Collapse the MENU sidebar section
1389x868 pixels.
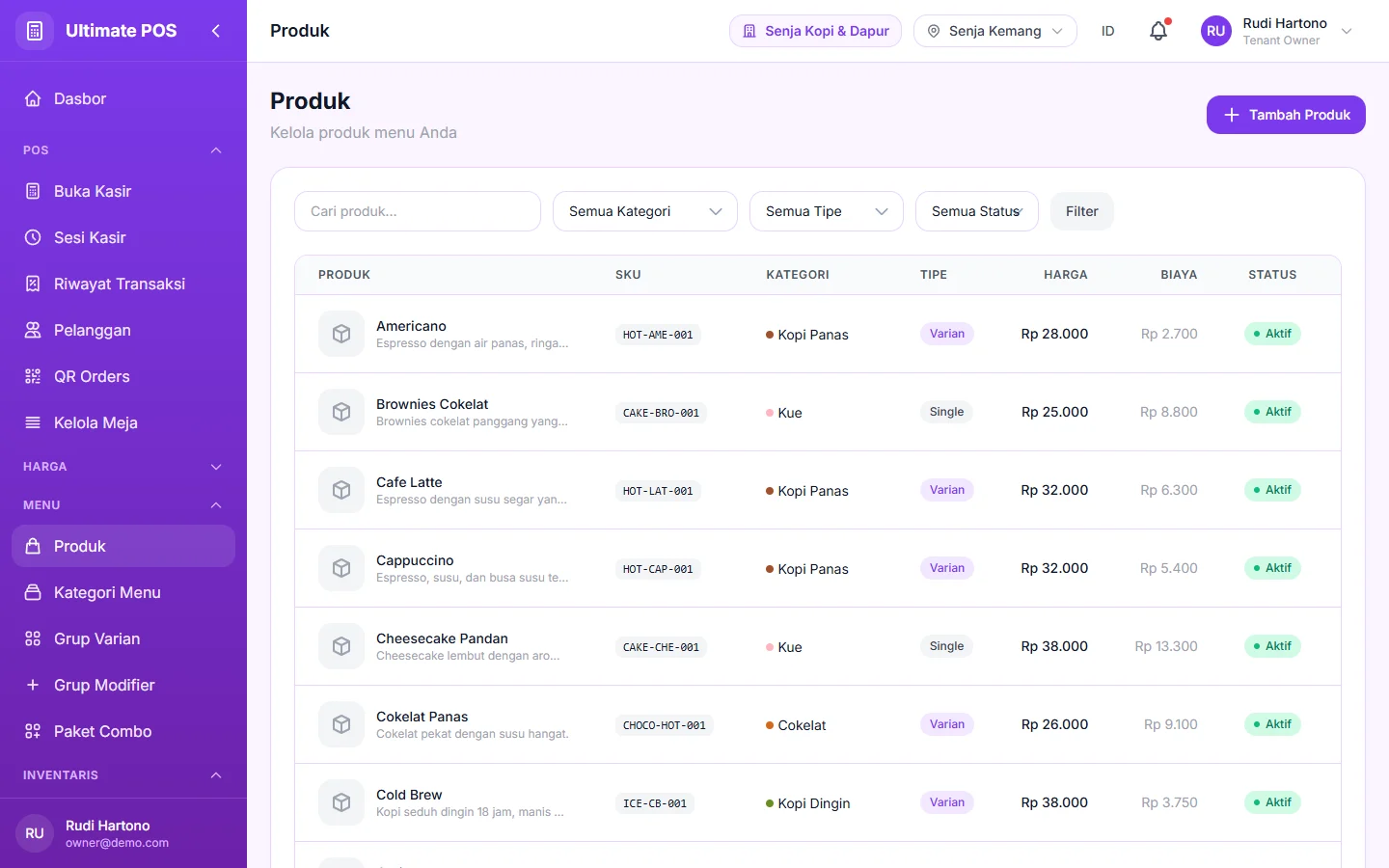[123, 505]
